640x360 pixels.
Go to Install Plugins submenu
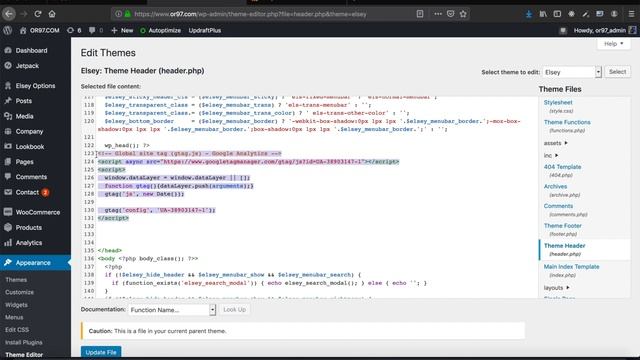pyautogui.click(x=24, y=342)
